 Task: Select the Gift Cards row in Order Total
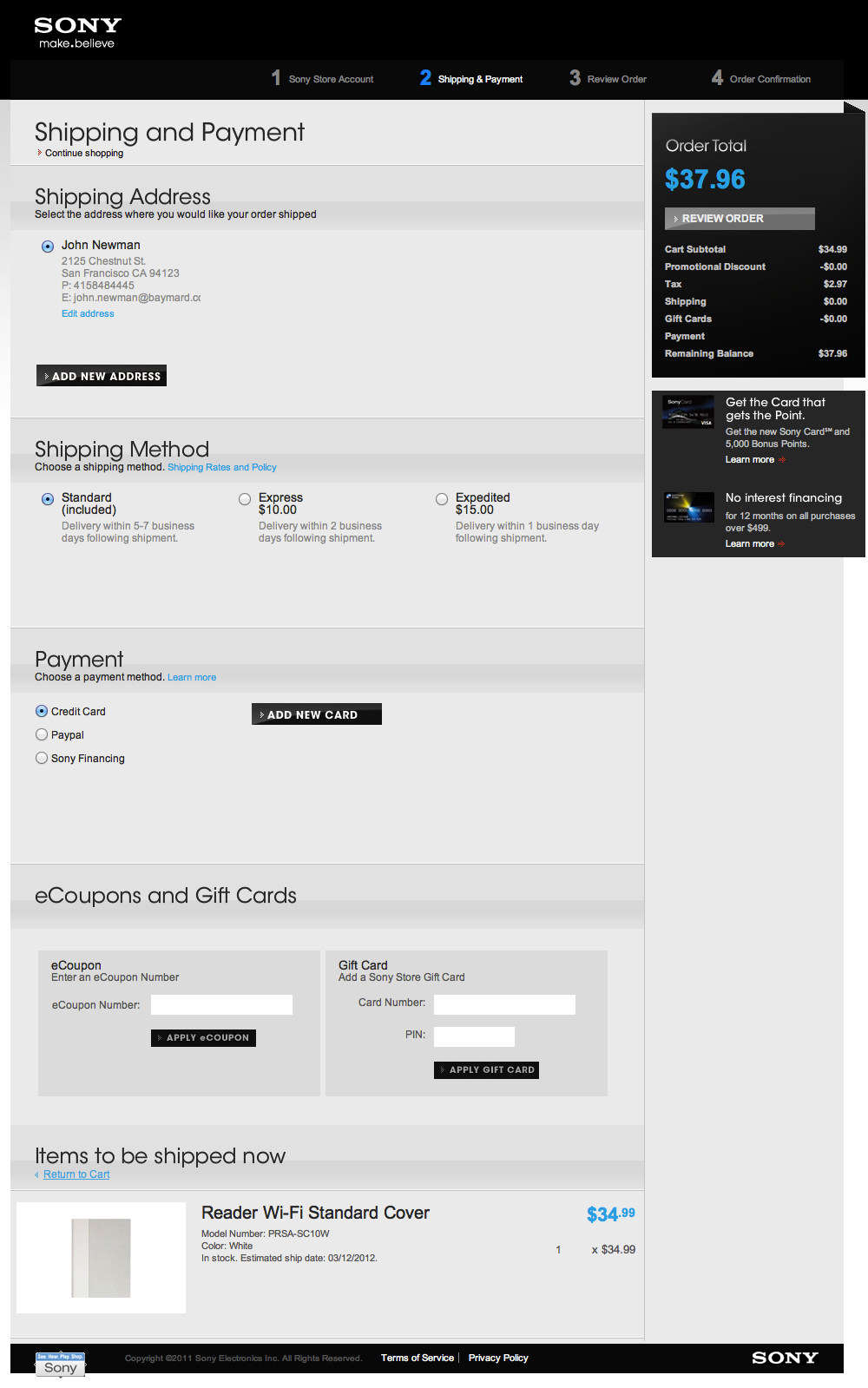756,319
